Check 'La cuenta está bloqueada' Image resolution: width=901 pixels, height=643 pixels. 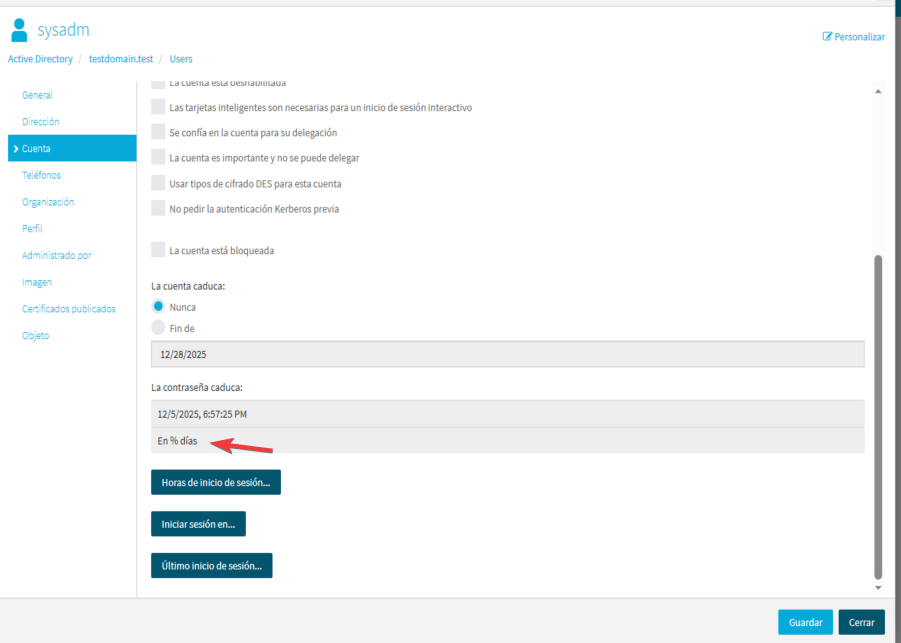[x=157, y=250]
